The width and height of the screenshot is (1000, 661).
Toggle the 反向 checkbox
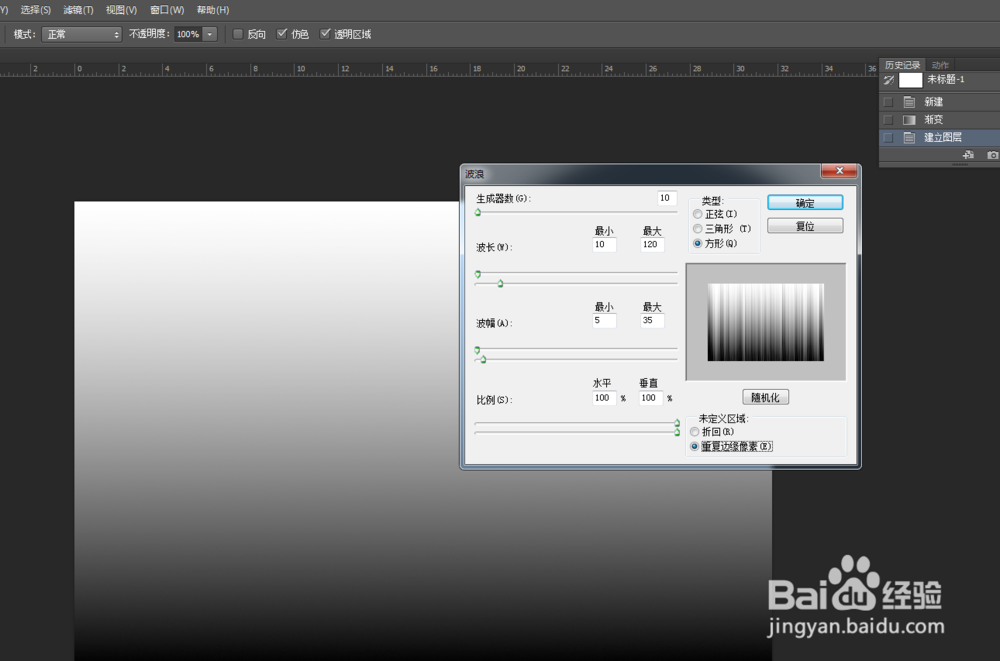coord(238,34)
